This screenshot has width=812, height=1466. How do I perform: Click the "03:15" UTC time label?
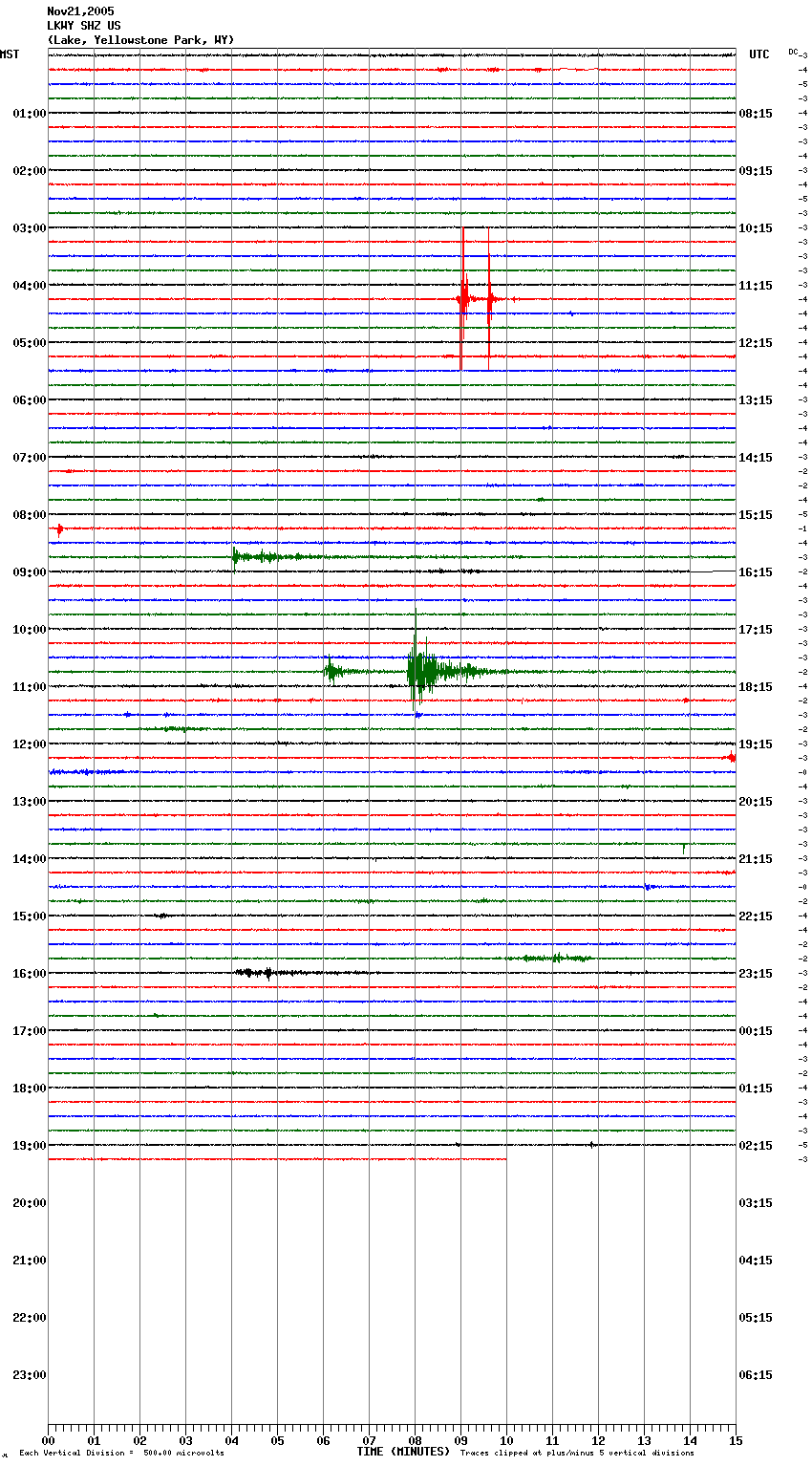click(x=756, y=1203)
